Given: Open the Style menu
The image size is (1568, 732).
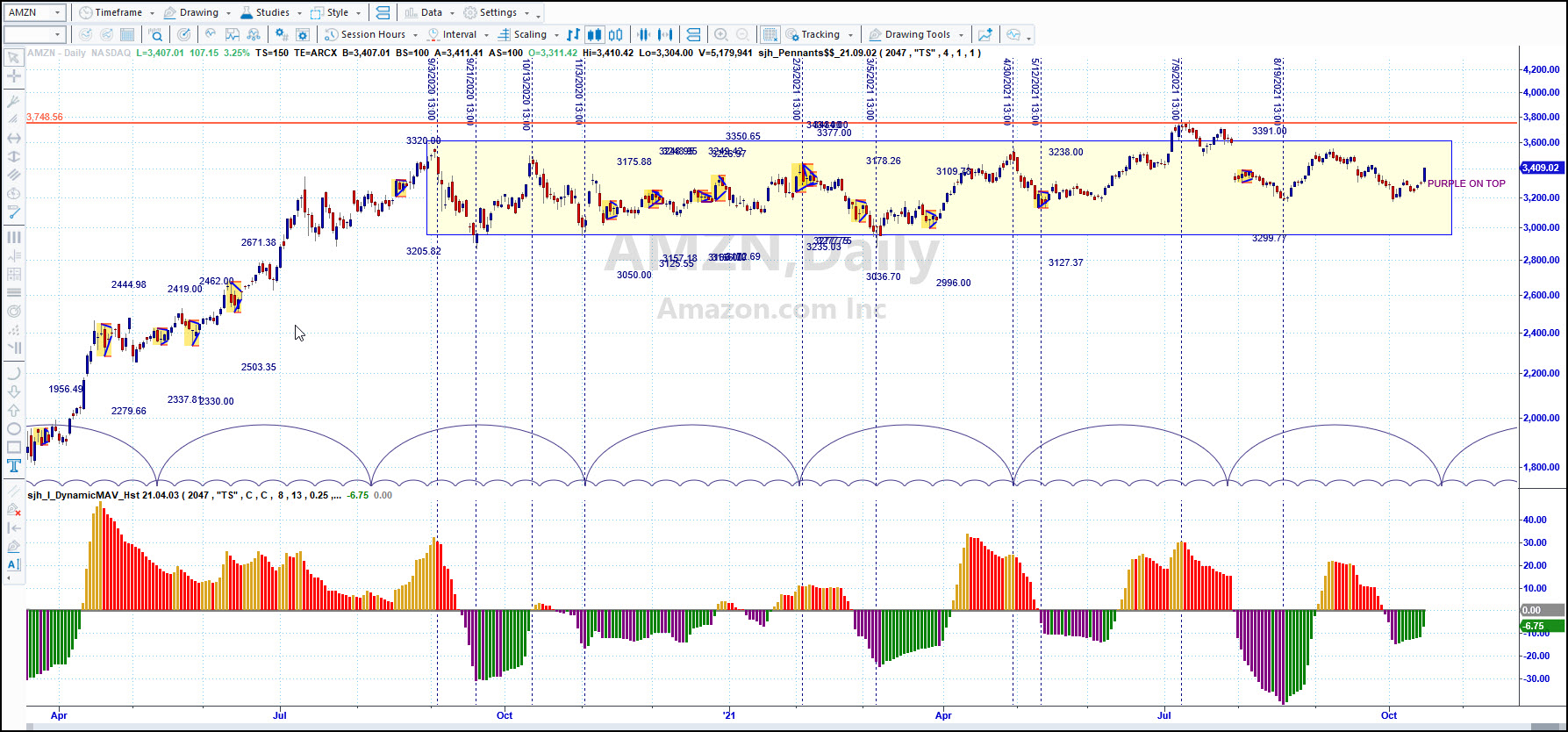Looking at the screenshot, I should click(336, 12).
